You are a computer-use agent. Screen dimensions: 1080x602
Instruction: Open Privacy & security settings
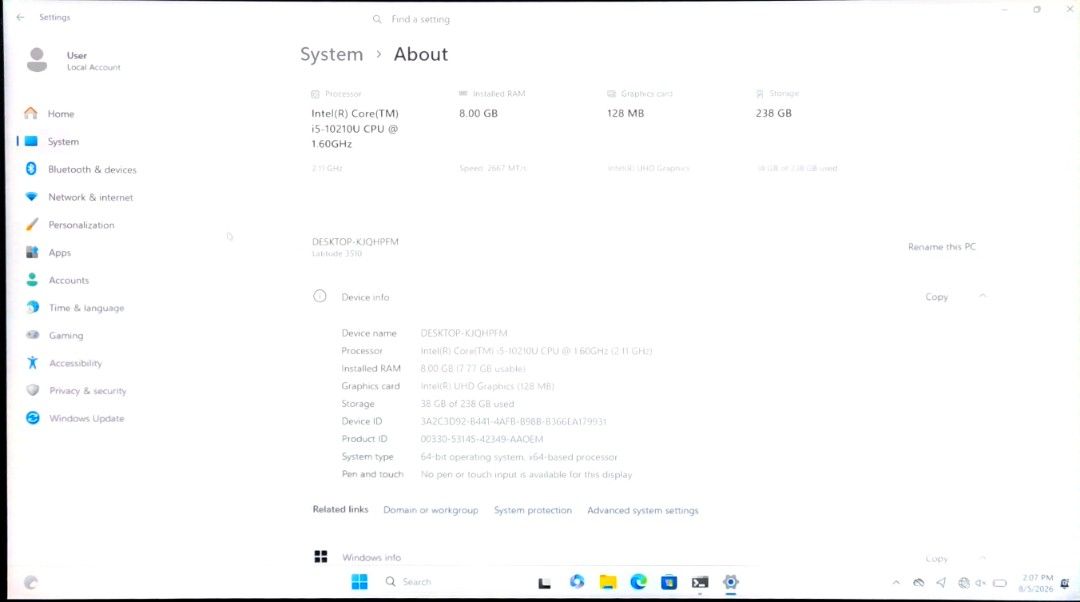87,391
